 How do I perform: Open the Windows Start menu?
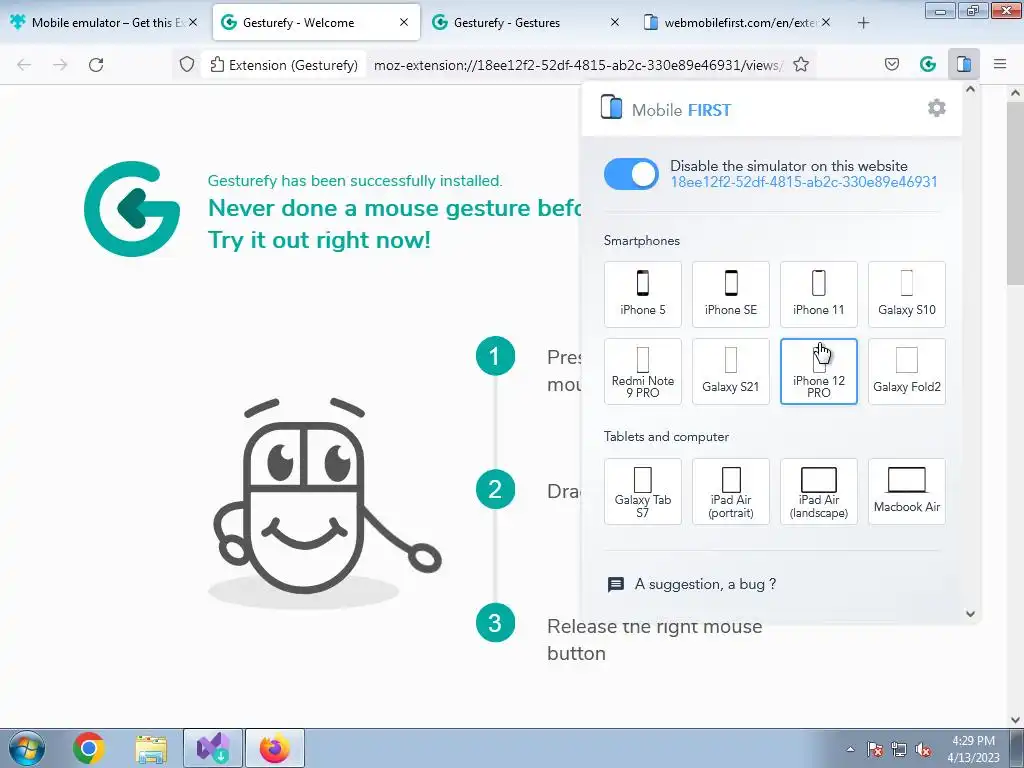(27, 748)
